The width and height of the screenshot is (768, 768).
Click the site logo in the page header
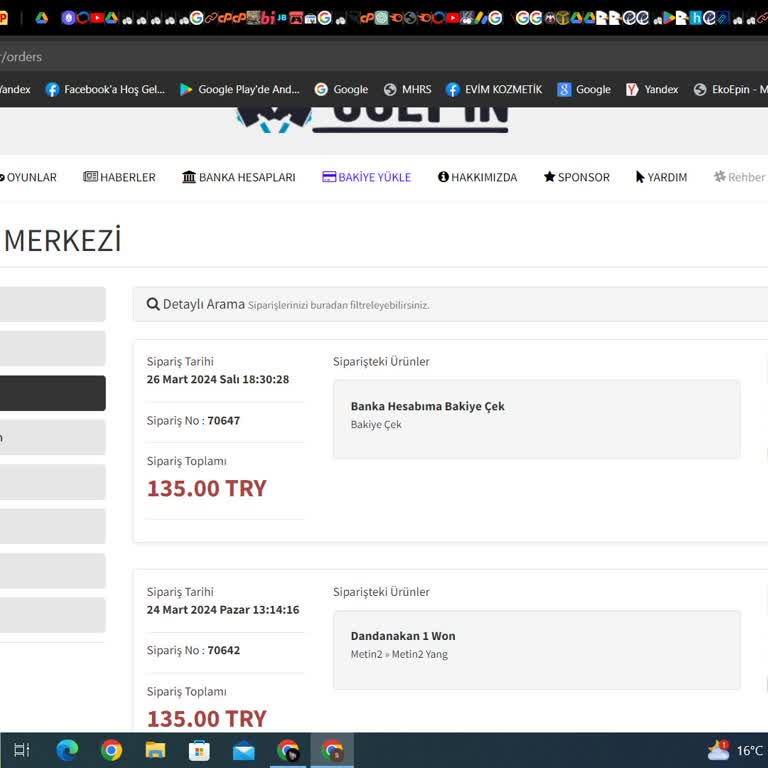pos(372,120)
